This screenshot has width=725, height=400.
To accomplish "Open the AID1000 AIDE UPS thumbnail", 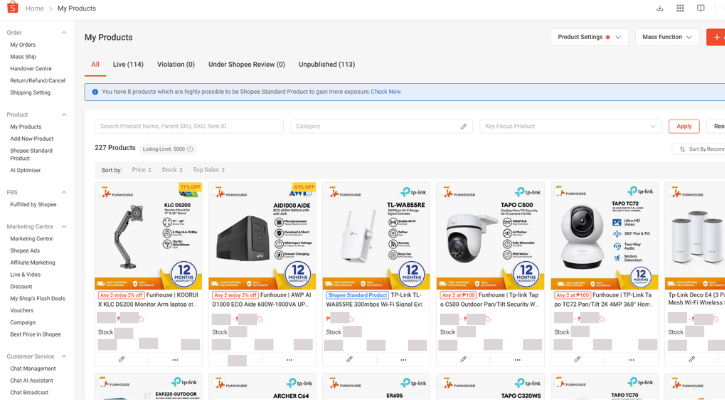I will [x=262, y=236].
